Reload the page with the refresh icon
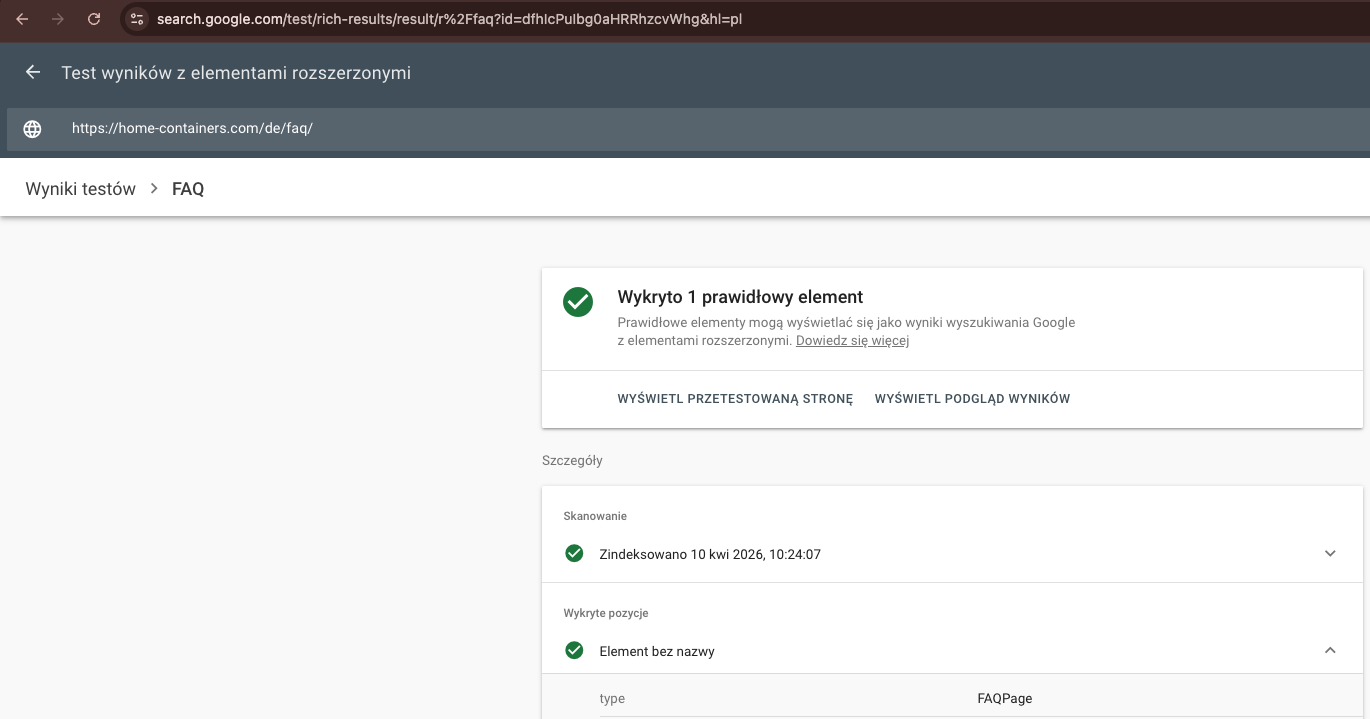 (x=94, y=19)
